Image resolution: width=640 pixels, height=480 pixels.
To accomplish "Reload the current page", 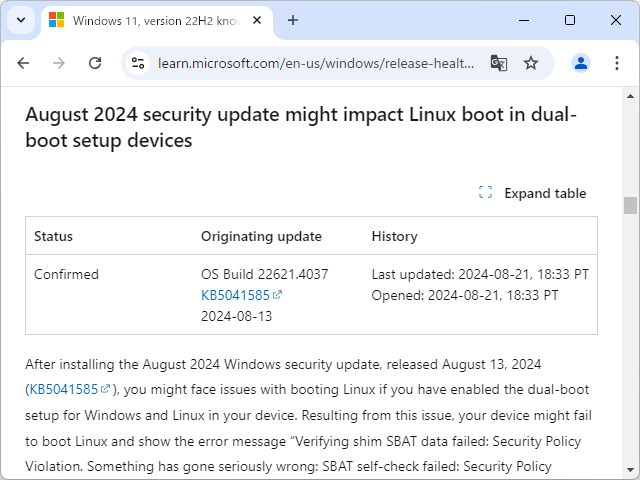I will click(95, 63).
